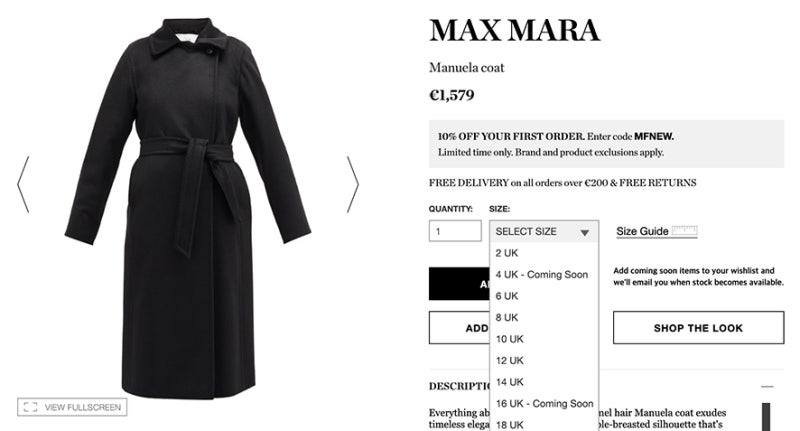Collapse the Description section with the minus icon

[767, 387]
